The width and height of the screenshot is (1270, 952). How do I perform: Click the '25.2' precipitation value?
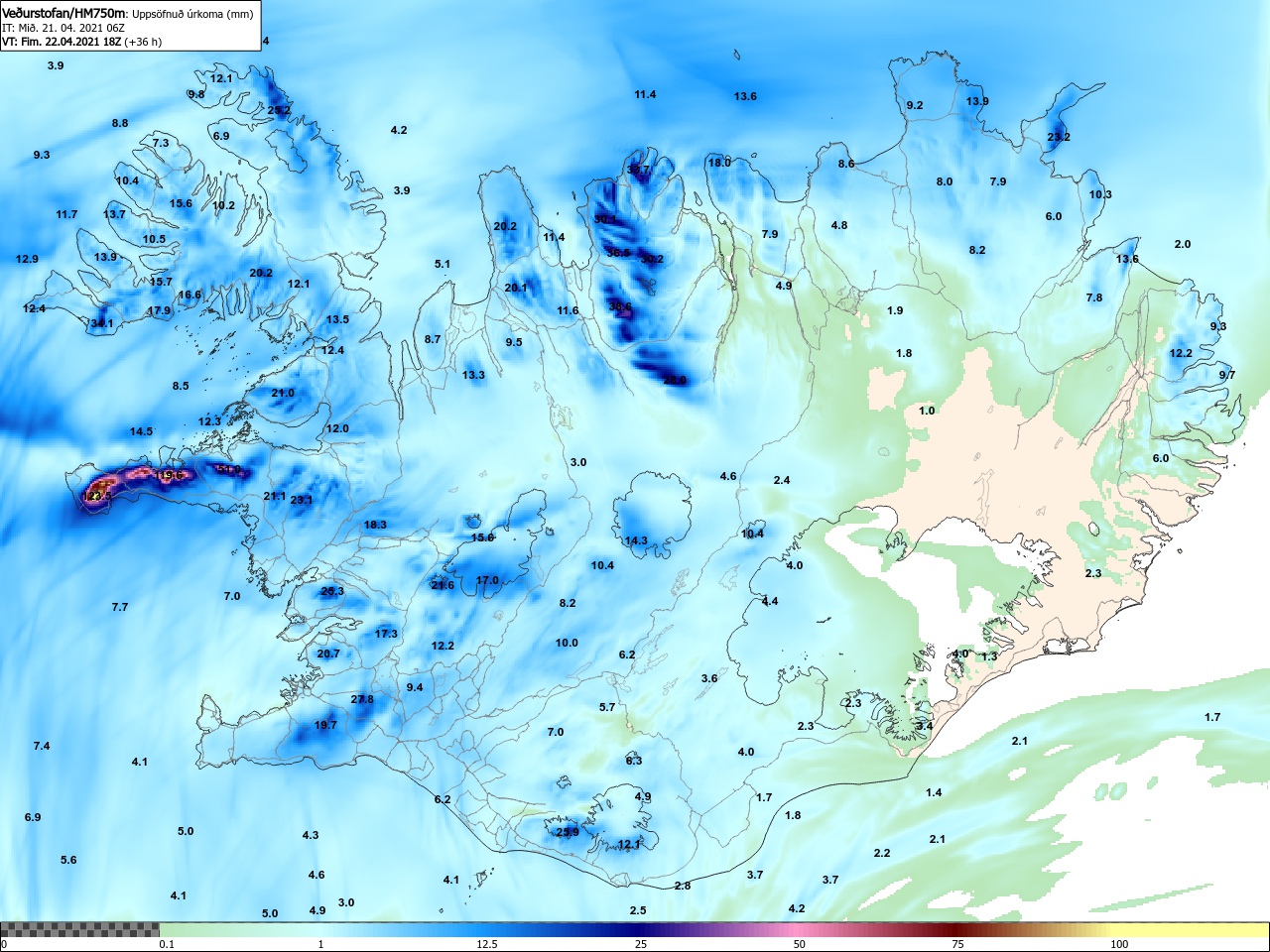tap(279, 110)
